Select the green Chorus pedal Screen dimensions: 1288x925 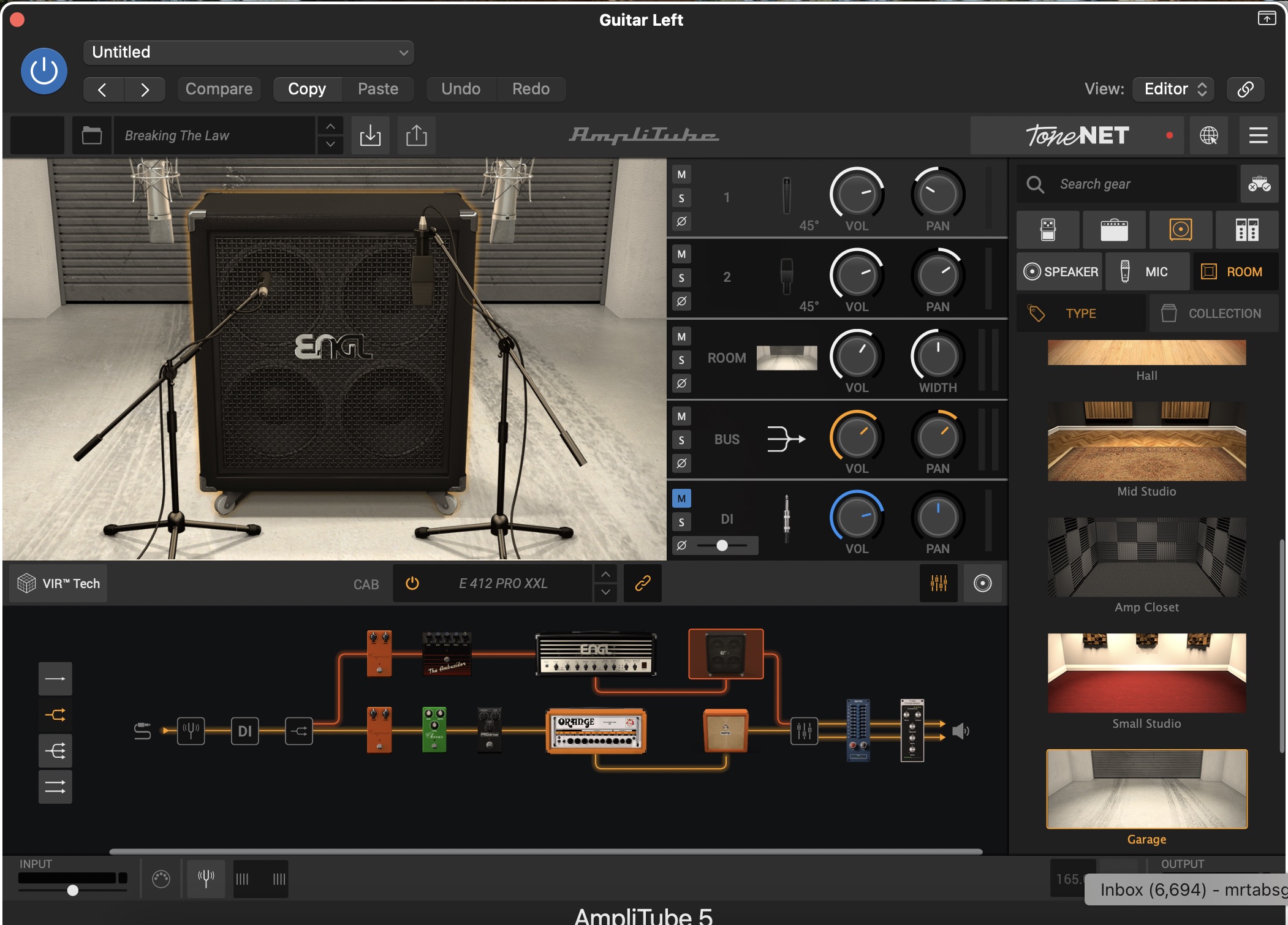[x=434, y=730]
